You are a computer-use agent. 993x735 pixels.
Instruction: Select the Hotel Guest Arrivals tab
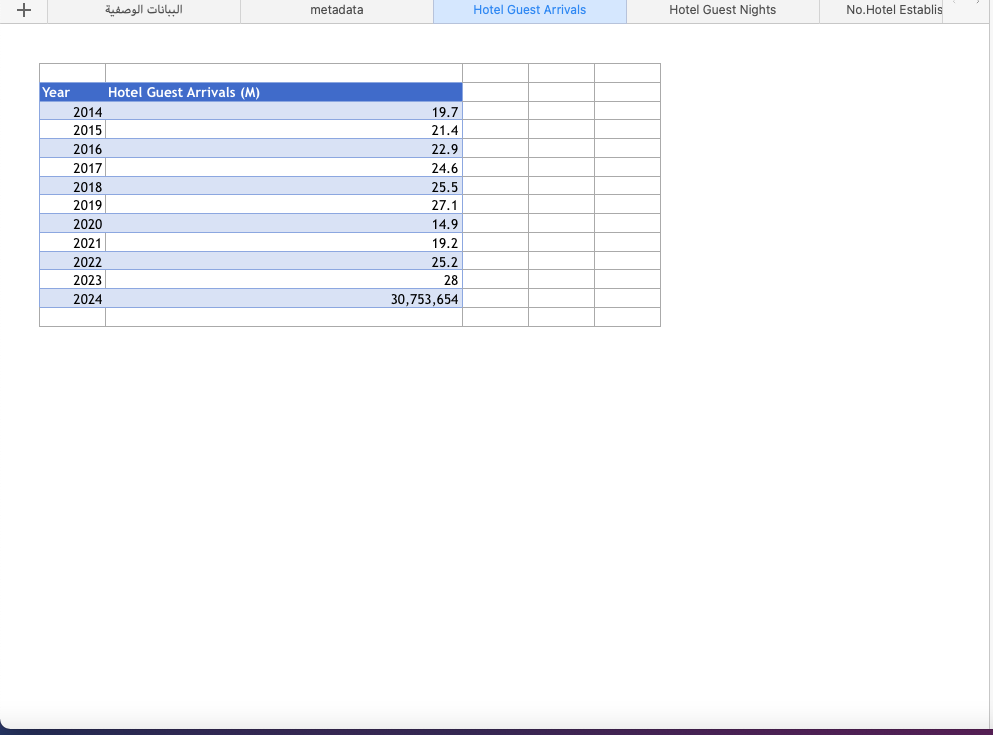529,10
